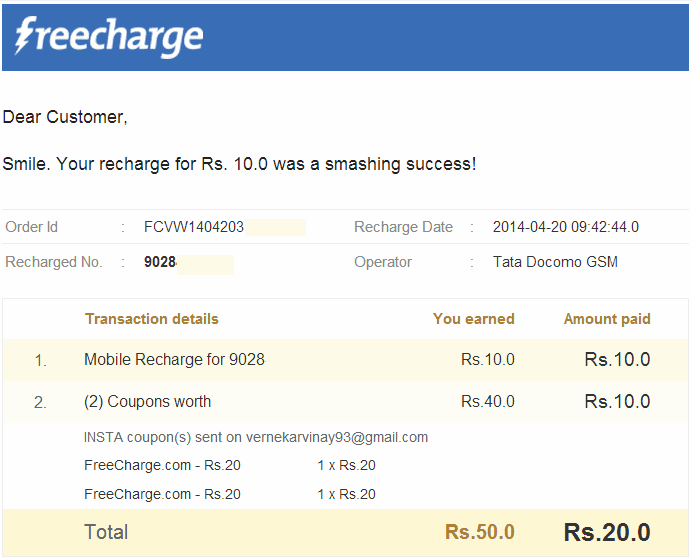Screen dimensions: 692x559
Task: Click the Total label in summary row
Action: [x=106, y=532]
